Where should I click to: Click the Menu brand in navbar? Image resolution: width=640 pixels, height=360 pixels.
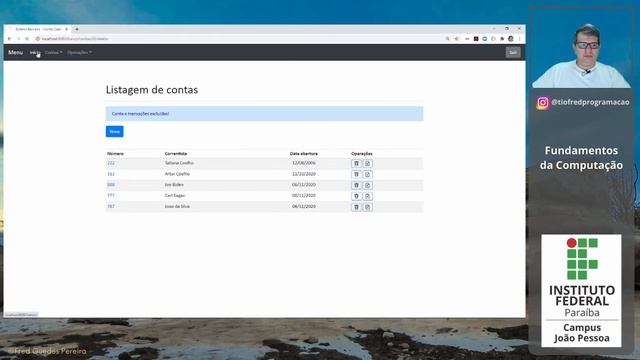pos(16,53)
